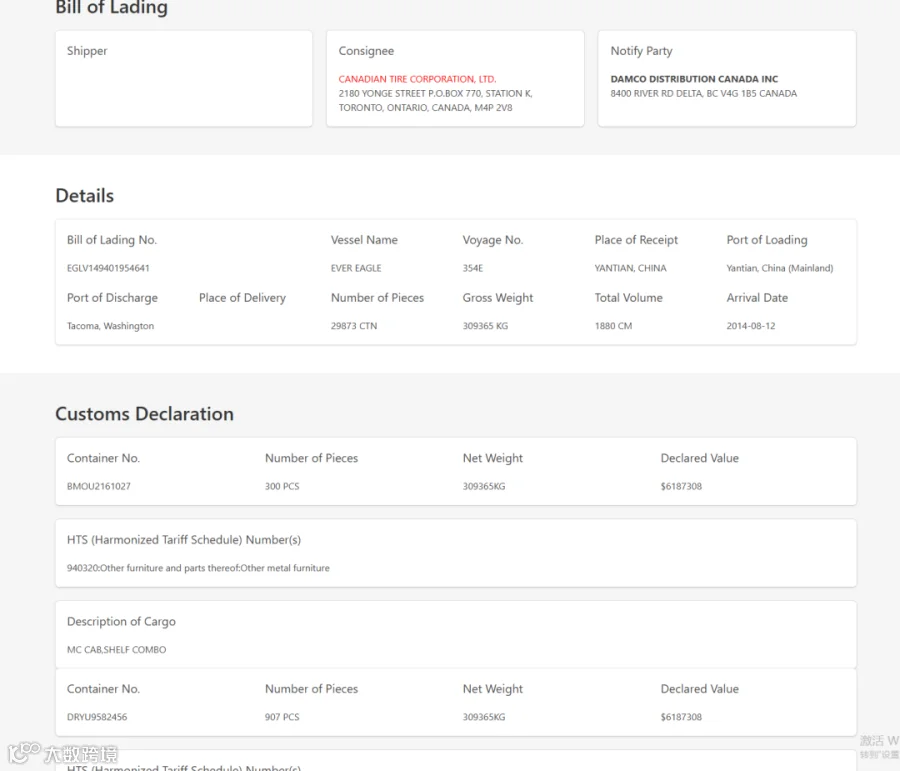Select net weight in the DRYU9582456 container row
The height and width of the screenshot is (771, 900).
click(484, 717)
